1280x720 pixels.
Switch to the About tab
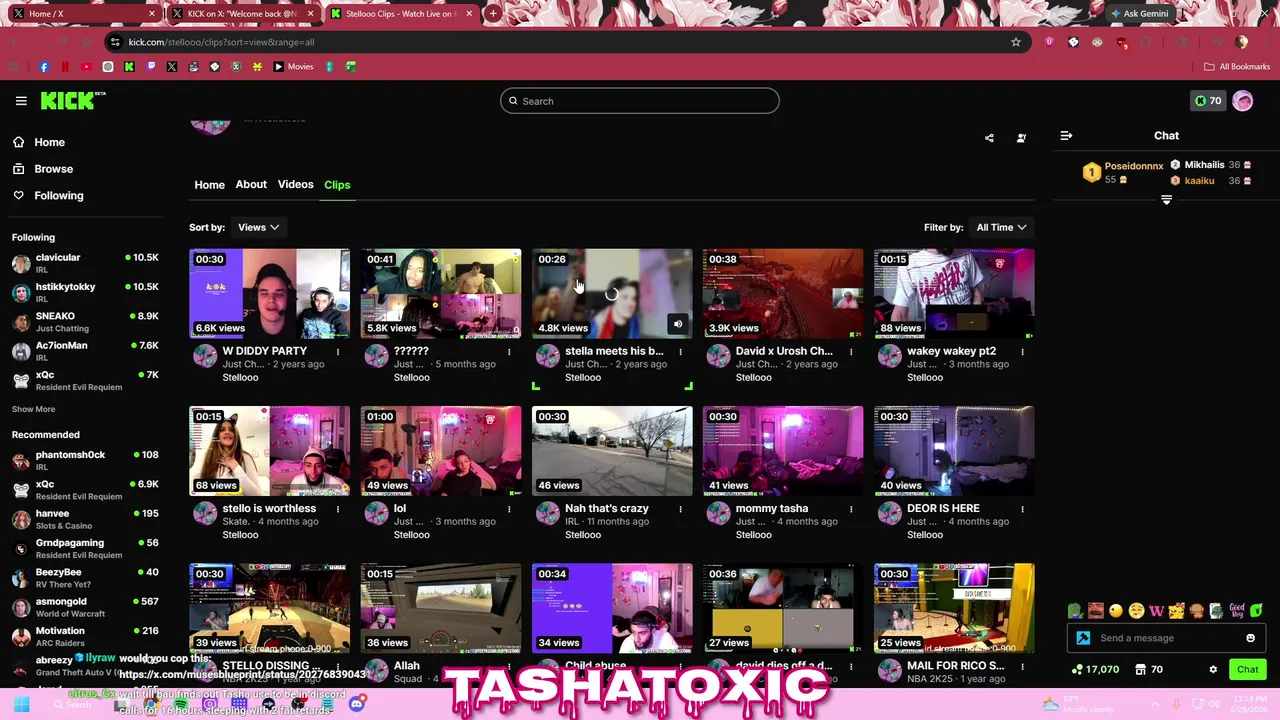[x=251, y=185]
